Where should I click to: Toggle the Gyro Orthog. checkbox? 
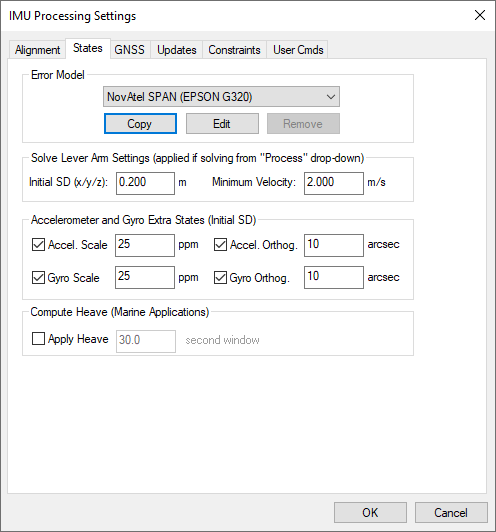click(221, 278)
